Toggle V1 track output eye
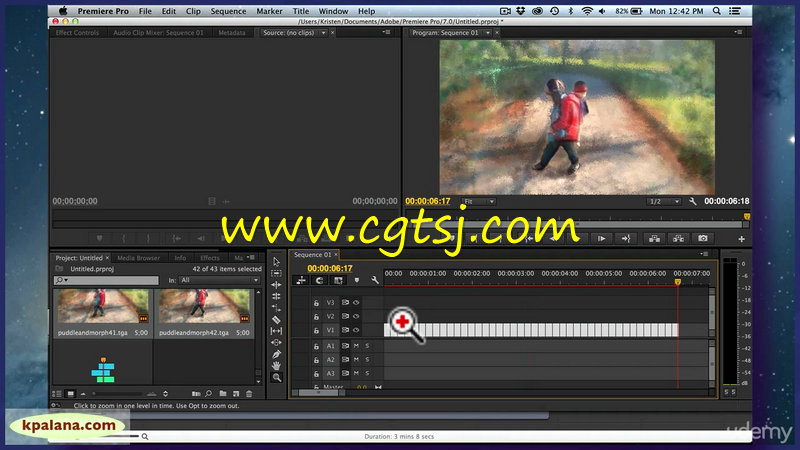800x450 pixels. pos(356,330)
